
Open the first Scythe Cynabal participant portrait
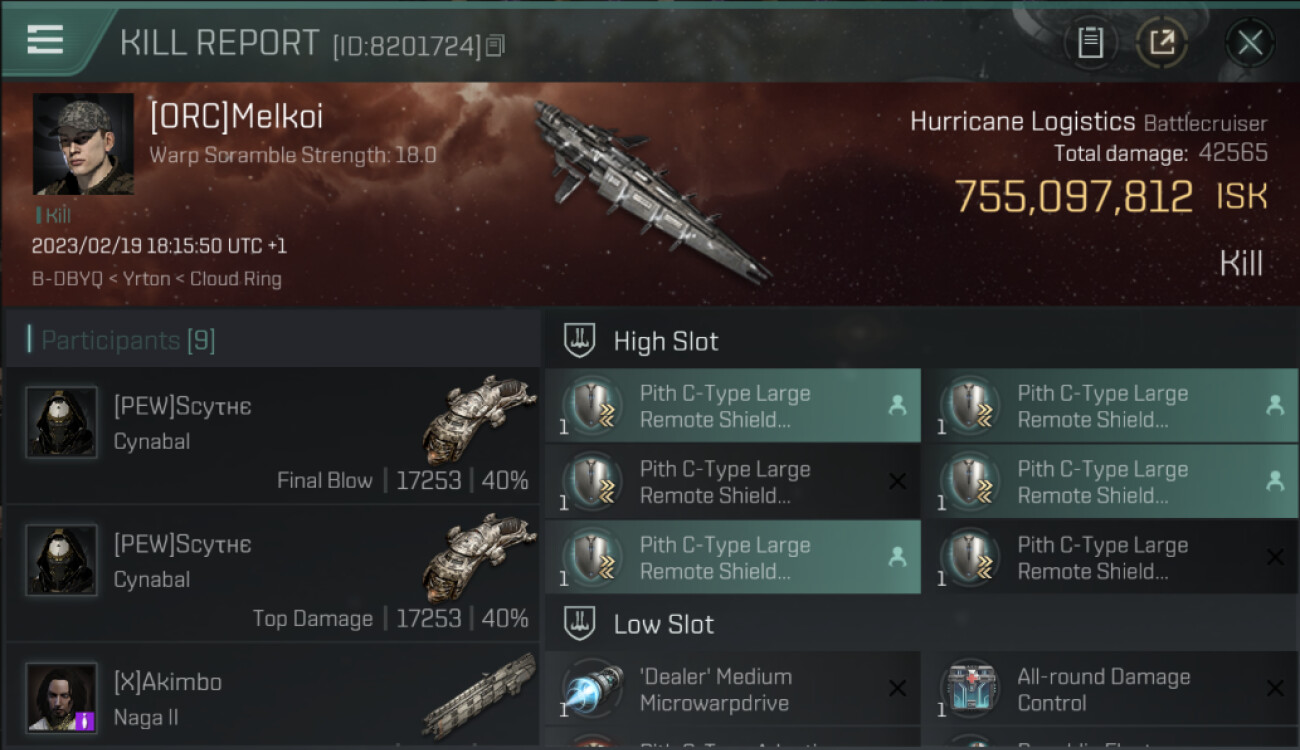pos(61,423)
